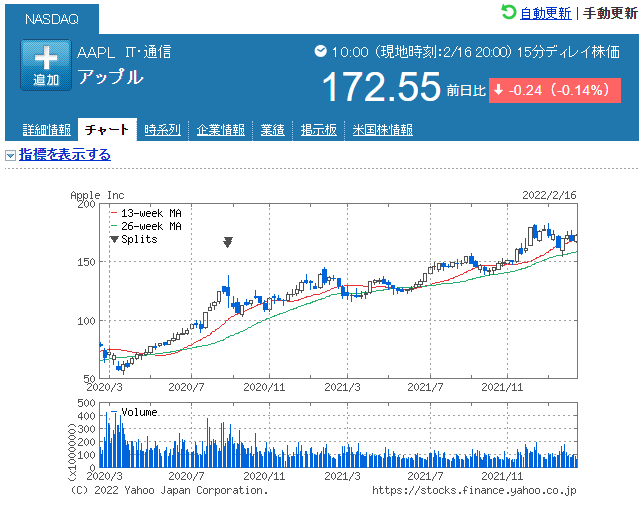Click the AAPL ticker text

click(96, 52)
